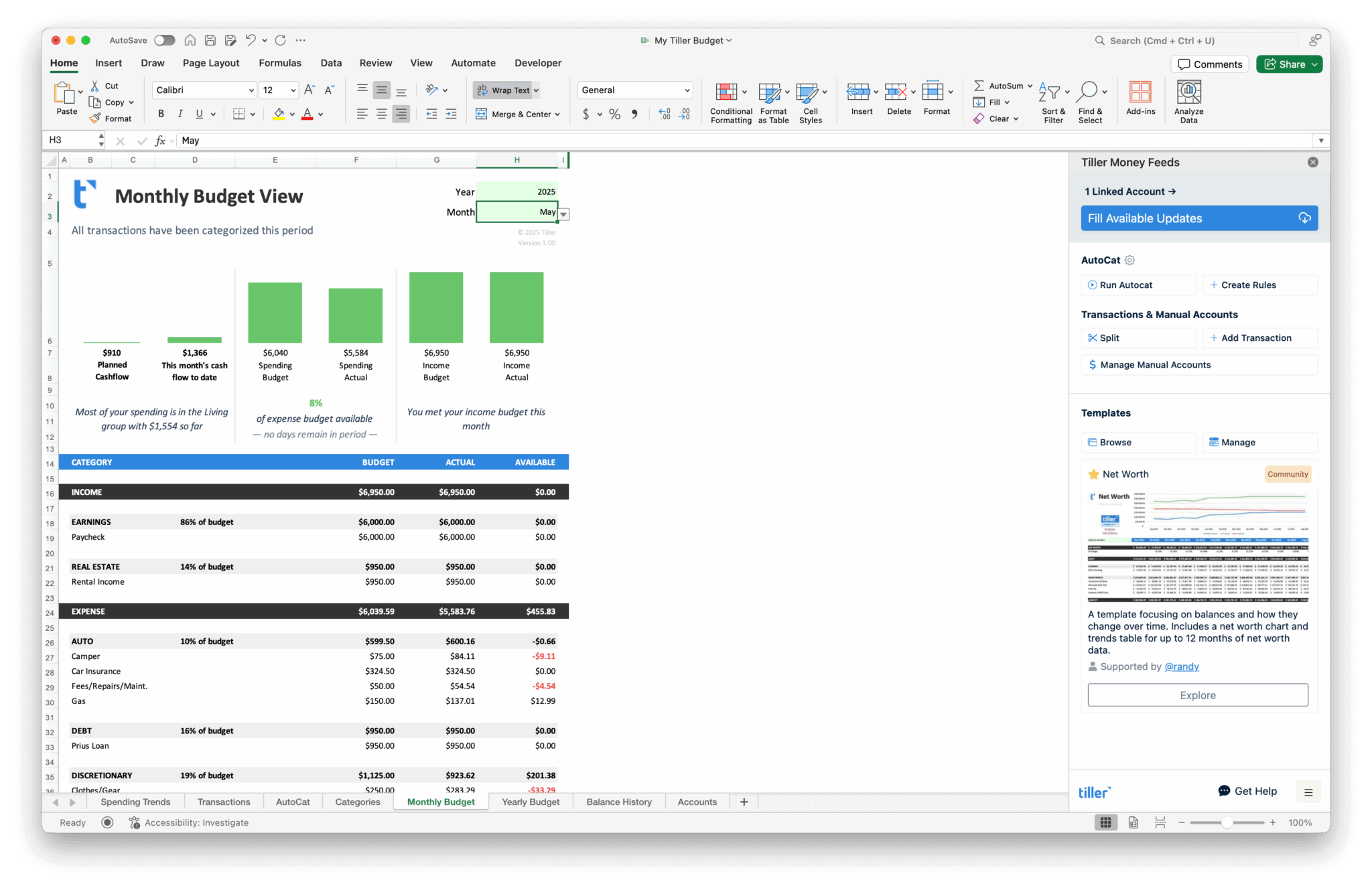Add a new worksheet with the plus button
Viewport: 1372px width, 888px height.
(x=744, y=802)
